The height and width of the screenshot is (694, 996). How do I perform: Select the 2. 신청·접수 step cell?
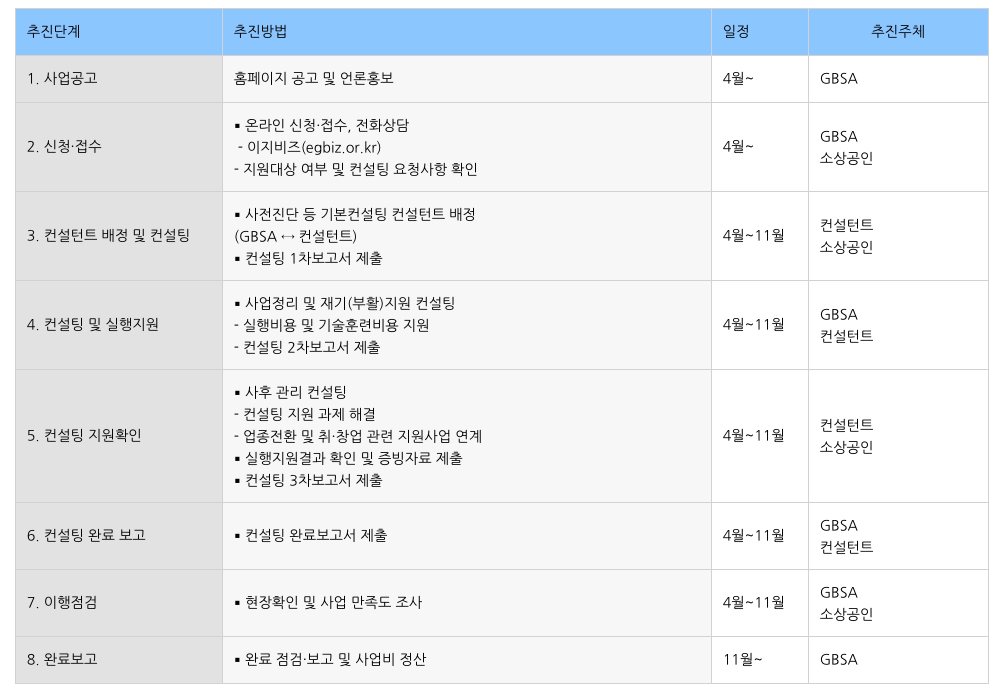[119, 147]
